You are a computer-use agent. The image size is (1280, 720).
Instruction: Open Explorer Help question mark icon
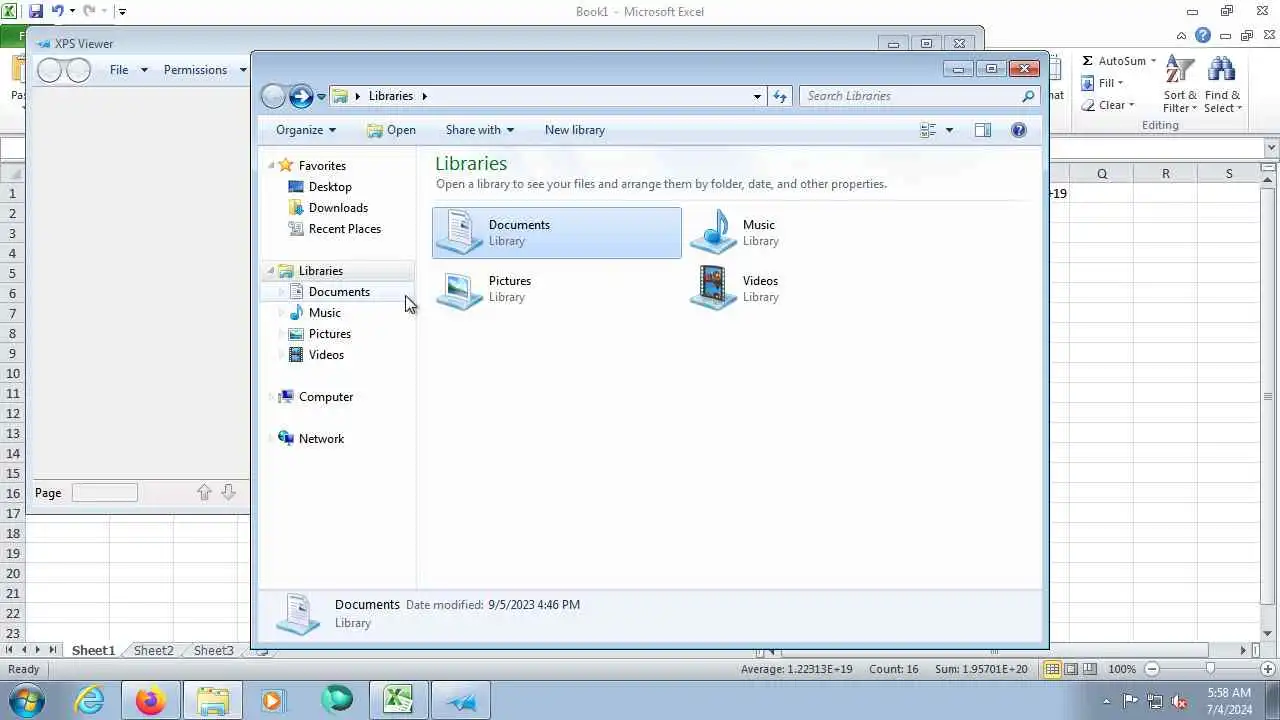click(1018, 130)
